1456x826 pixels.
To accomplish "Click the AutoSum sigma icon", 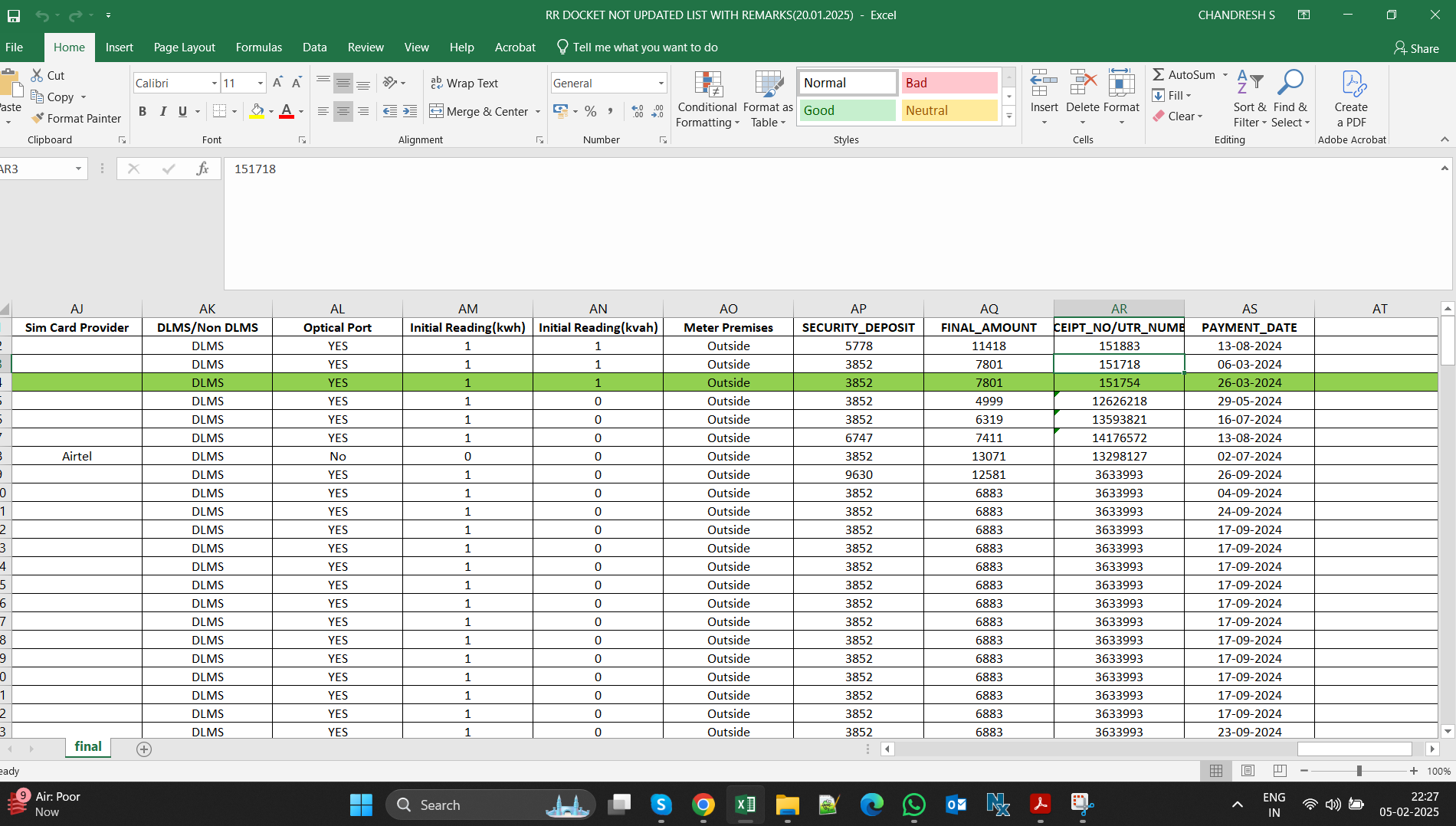I will click(x=1159, y=74).
